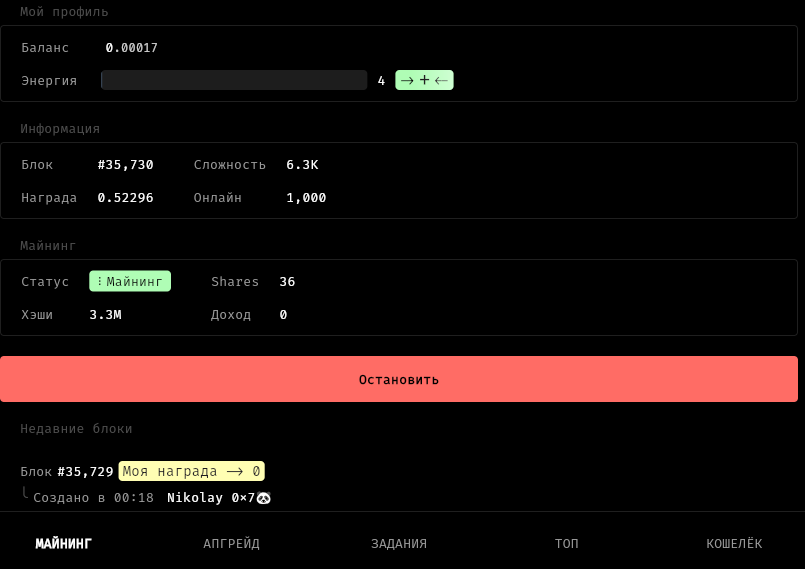The width and height of the screenshot is (805, 569).
Task: Click the tree branch connector under Блок #35,729
Action: coord(25,493)
